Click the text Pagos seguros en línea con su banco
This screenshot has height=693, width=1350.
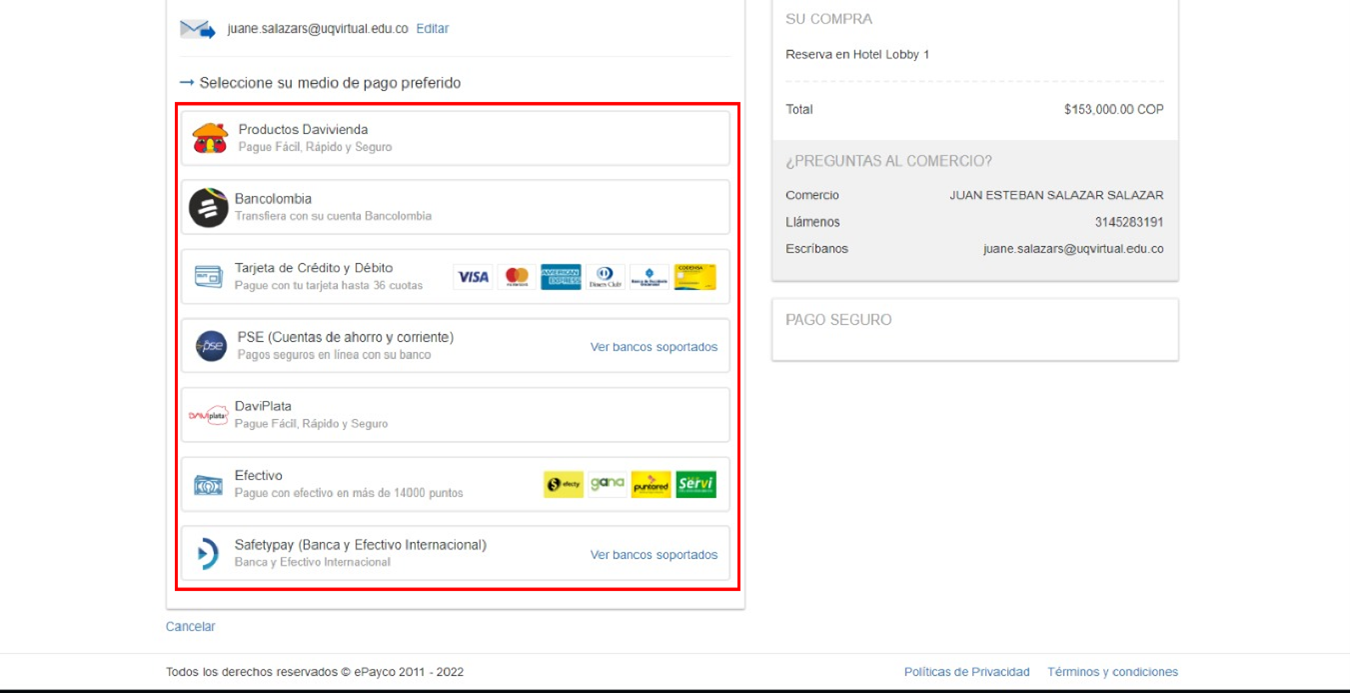coord(334,355)
